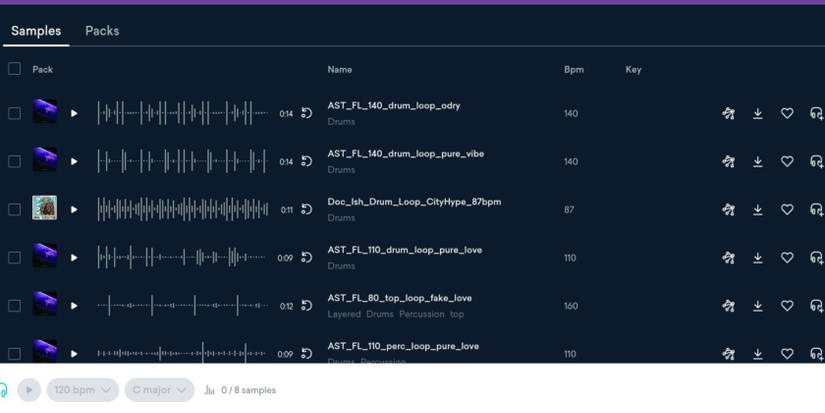
Task: Toggle loop icon for AST_FL_140_drum_loop_pure_vibe
Action: [x=307, y=161]
